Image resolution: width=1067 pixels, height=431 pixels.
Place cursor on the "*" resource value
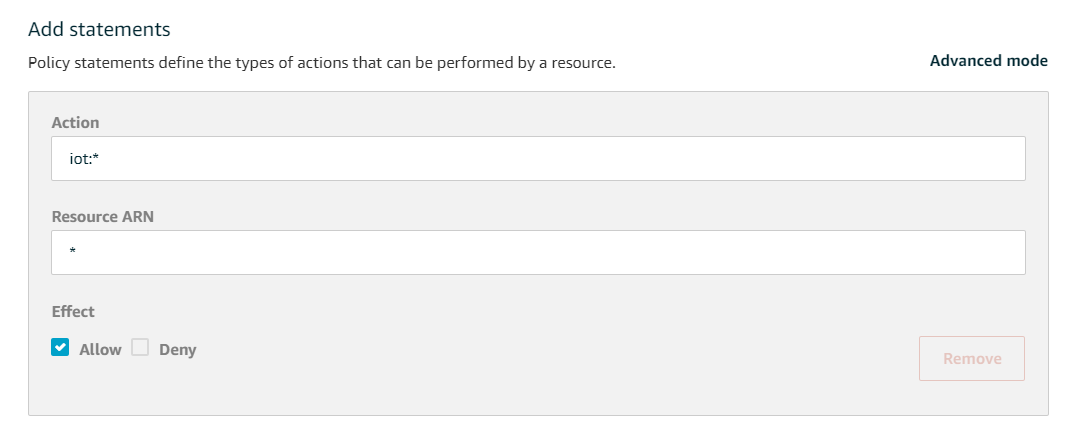73,254
